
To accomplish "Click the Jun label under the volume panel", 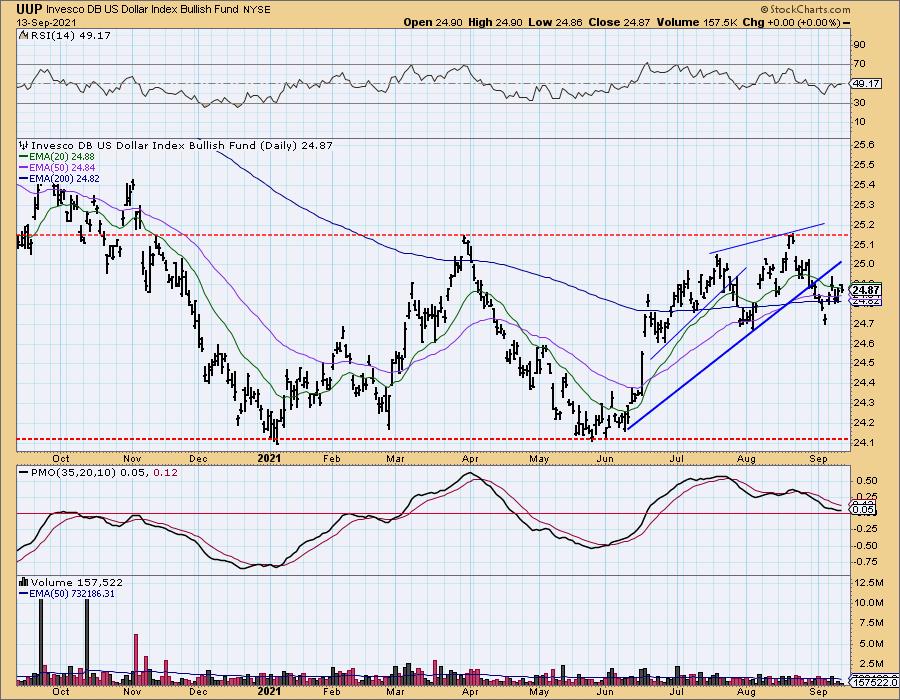I will (x=605, y=691).
